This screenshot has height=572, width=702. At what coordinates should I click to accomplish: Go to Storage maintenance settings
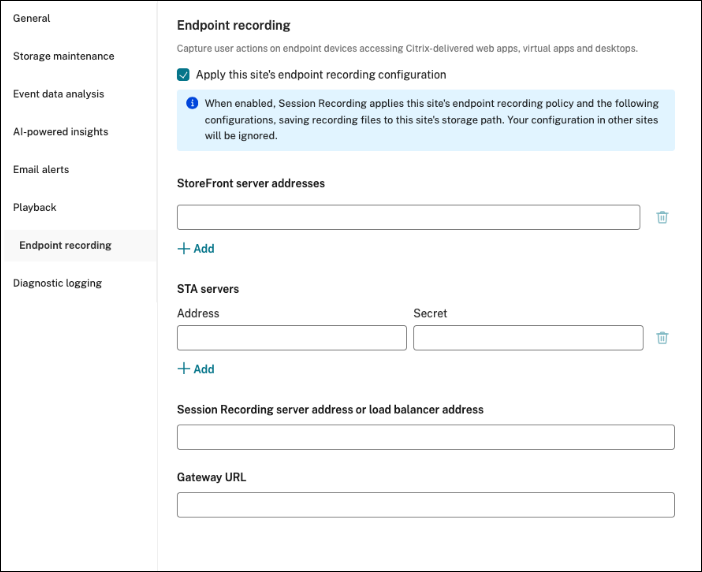coord(63,56)
